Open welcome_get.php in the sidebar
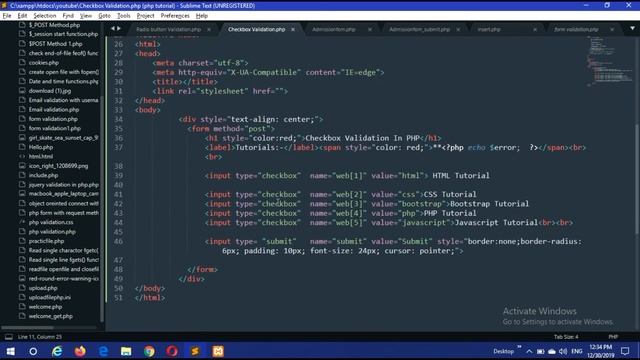Screen dimensions: 640x360 [x=51, y=316]
